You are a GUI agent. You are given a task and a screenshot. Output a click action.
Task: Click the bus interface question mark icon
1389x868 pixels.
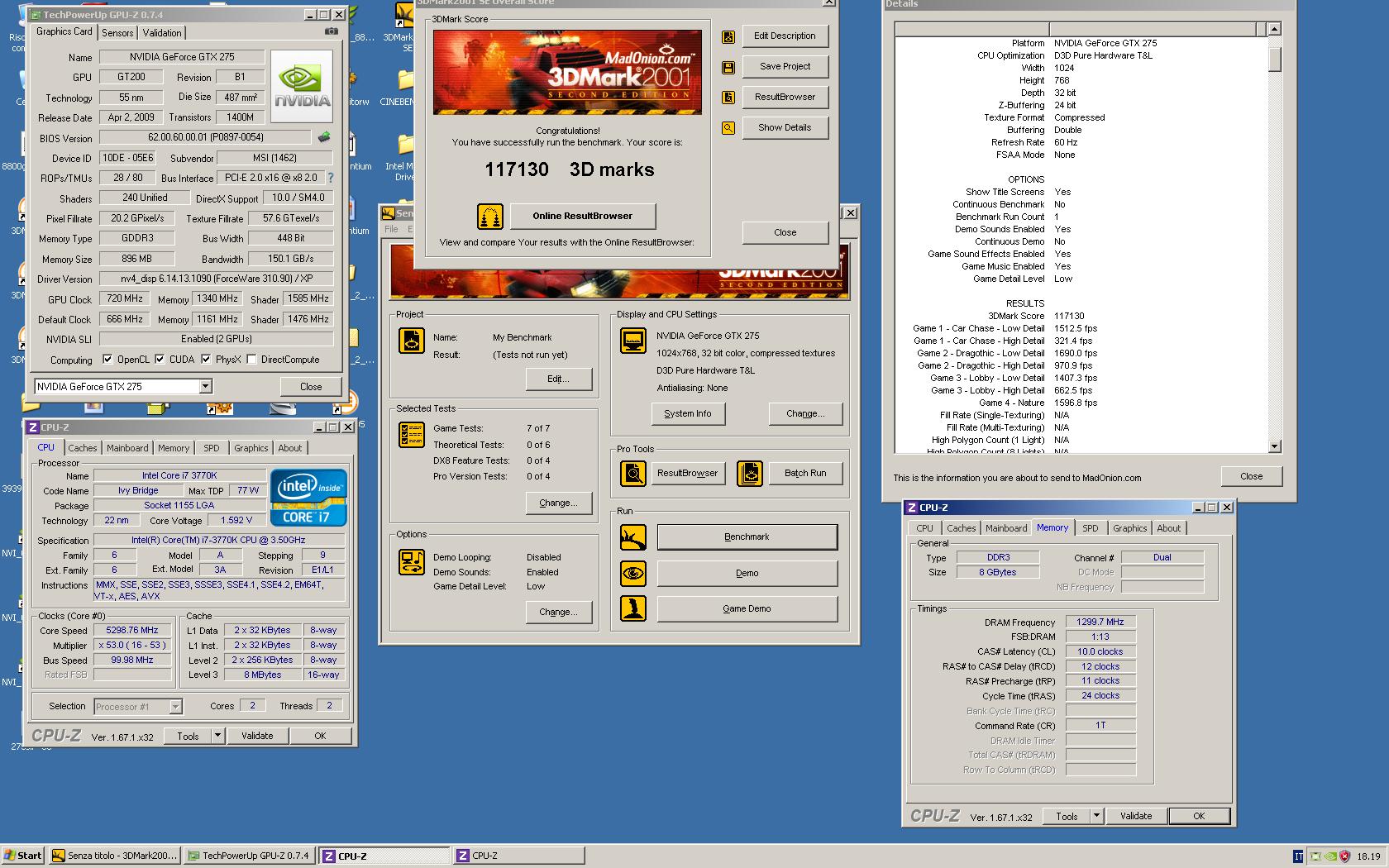click(331, 178)
